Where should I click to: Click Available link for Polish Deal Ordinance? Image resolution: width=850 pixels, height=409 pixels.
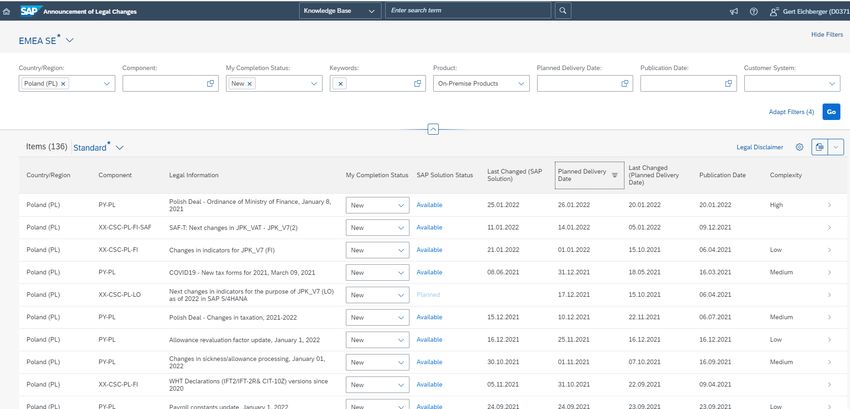429,205
